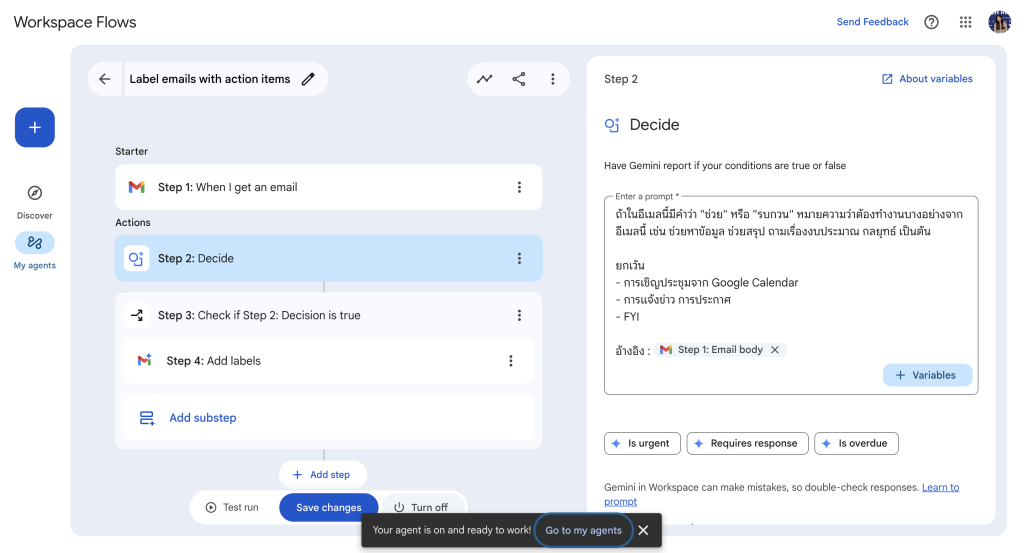1024x553 pixels.
Task: Select the Is urgent suggestion chip
Action: [642, 443]
